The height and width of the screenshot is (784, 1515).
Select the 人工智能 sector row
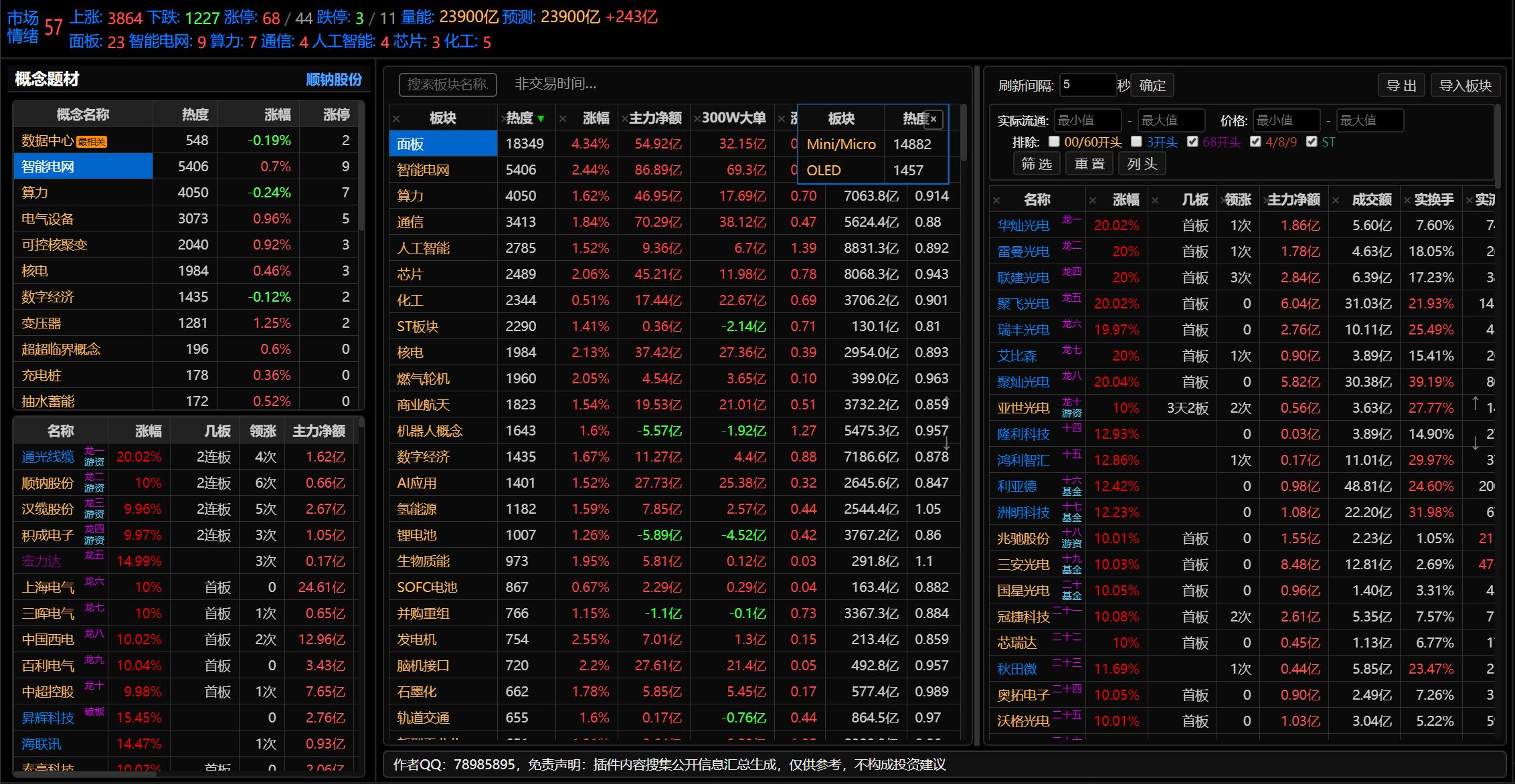point(675,248)
